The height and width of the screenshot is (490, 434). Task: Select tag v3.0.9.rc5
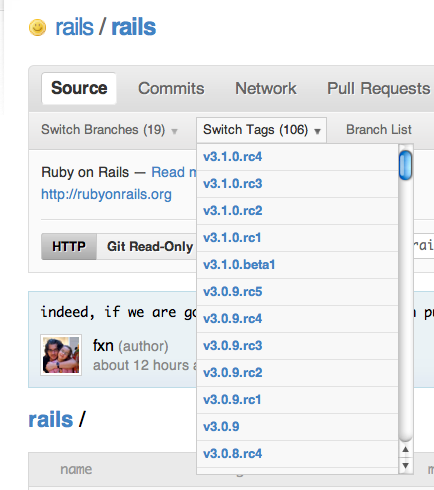297,292
